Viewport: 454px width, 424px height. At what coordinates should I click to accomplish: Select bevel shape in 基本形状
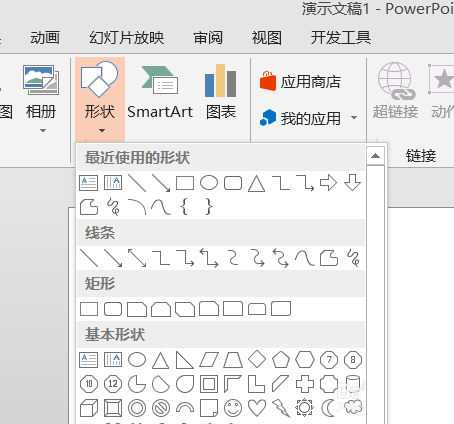coord(113,408)
